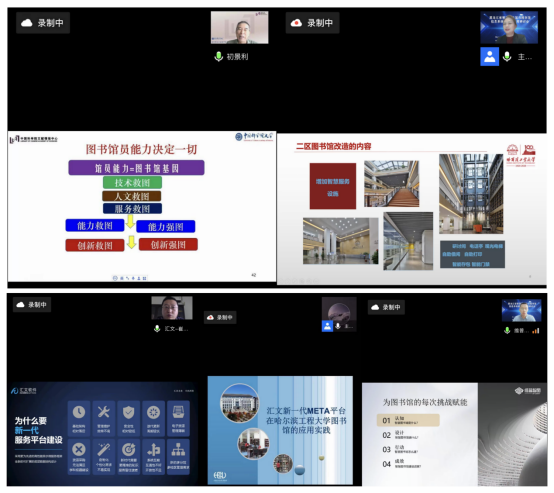The width and height of the screenshot is (554, 493).
Task: Click microphone icon next to 初景利
Action: coord(219,57)
